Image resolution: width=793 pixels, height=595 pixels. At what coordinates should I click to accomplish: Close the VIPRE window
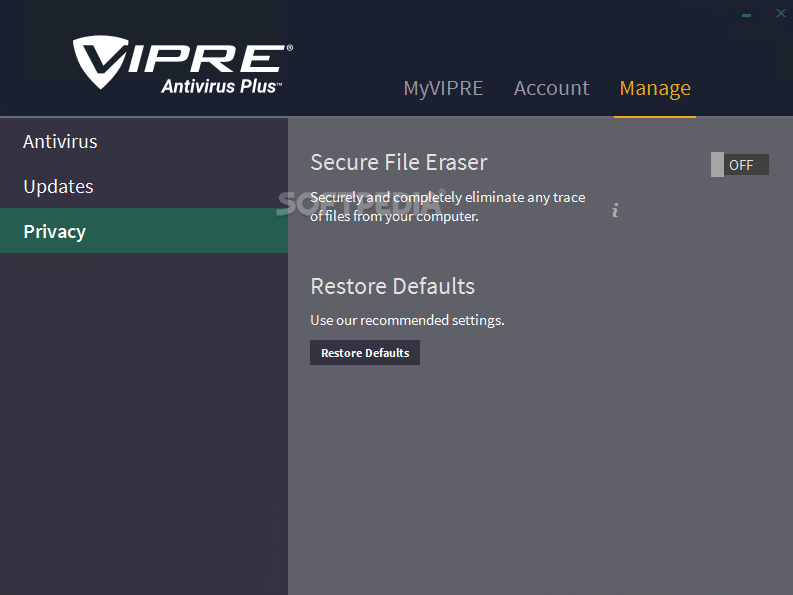click(x=781, y=14)
